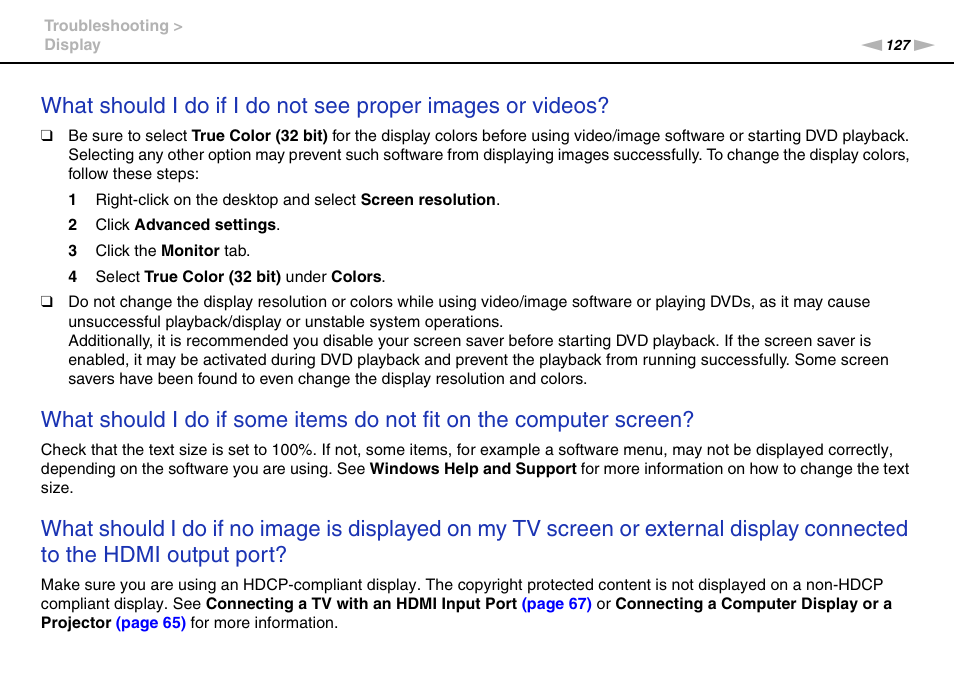The image size is (954, 674).
Task: Click bold text "Screen resolution" in step 1
Action: tap(428, 200)
